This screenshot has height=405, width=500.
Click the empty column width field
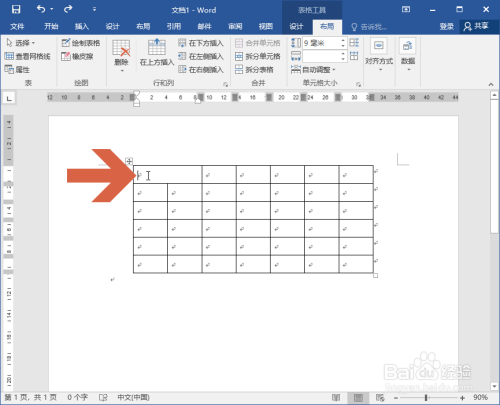point(321,56)
